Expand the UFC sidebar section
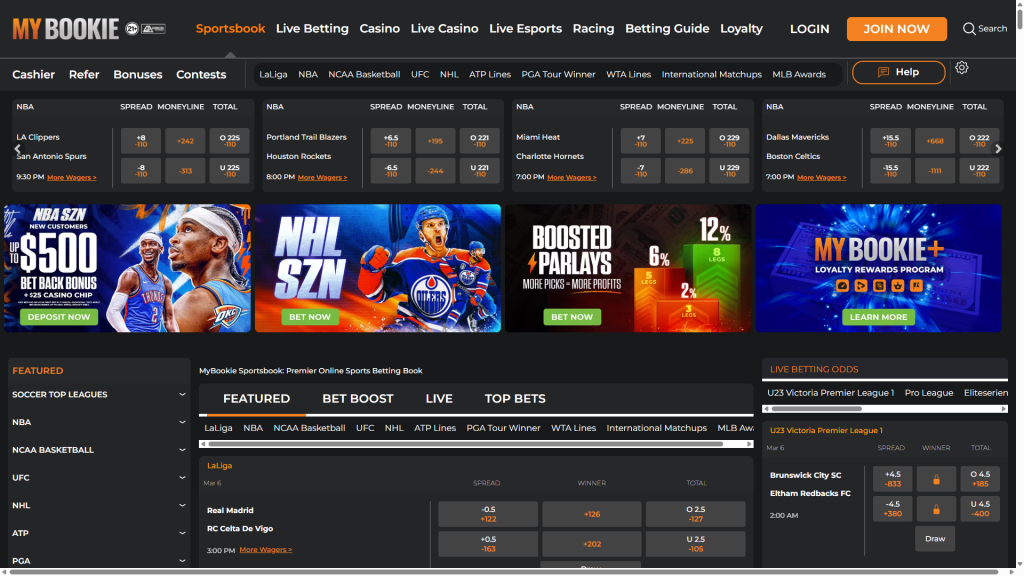 click(x=98, y=478)
